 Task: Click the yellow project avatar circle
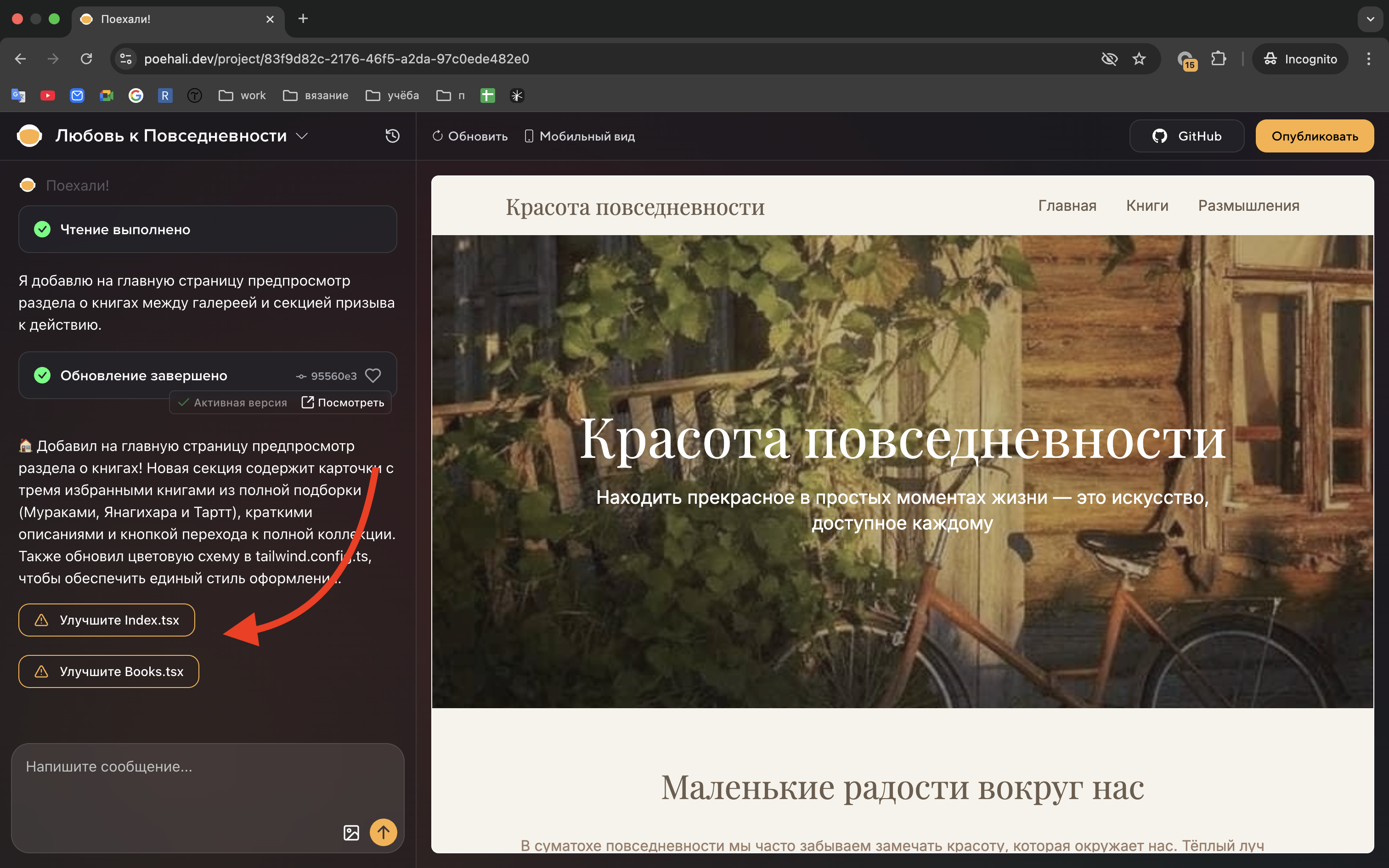[x=28, y=135]
